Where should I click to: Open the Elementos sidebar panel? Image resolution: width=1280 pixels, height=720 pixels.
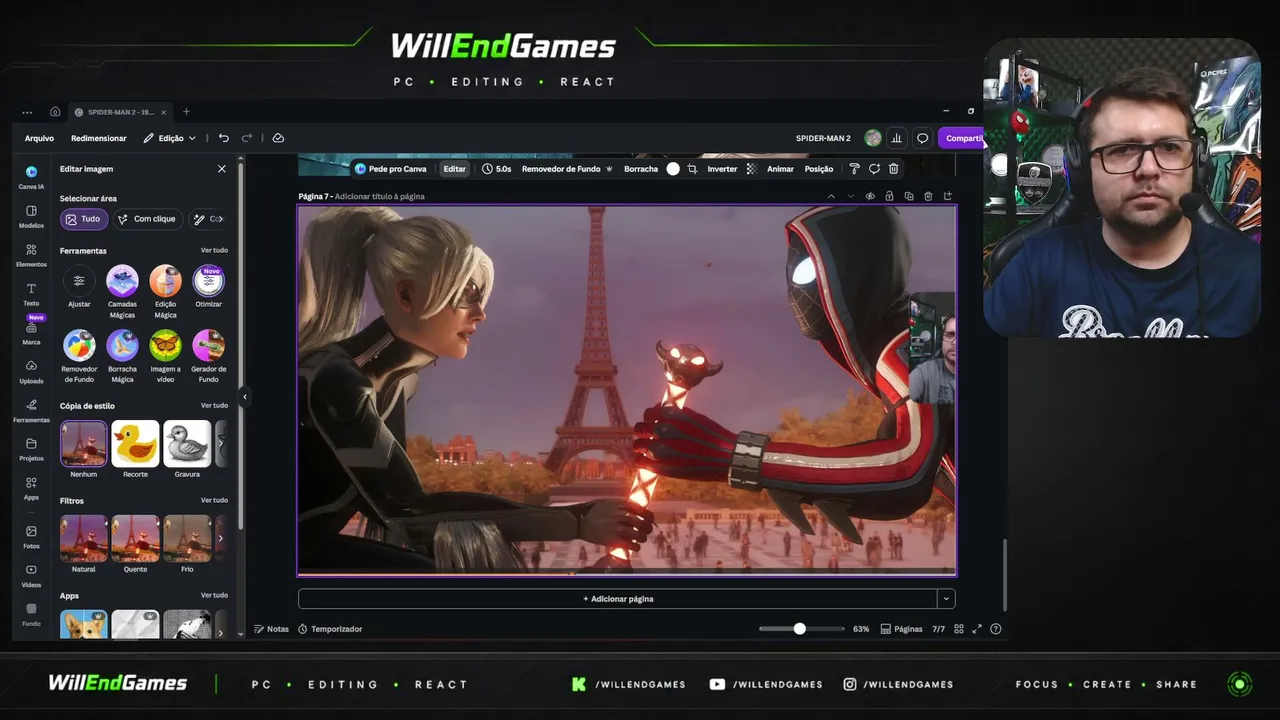pyautogui.click(x=31, y=255)
